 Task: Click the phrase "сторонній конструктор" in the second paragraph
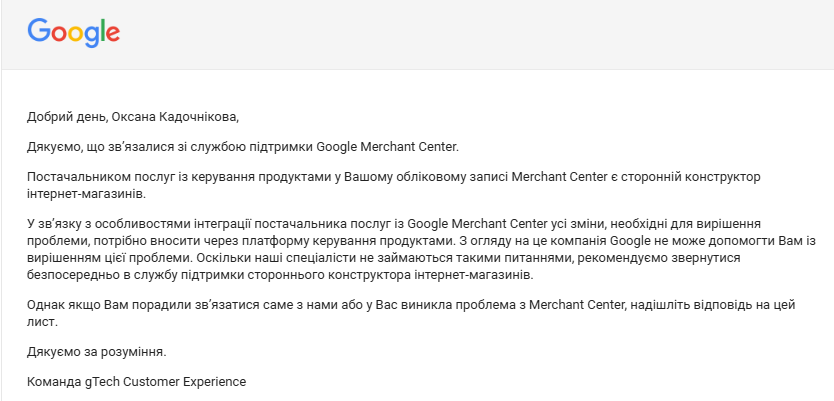687,177
